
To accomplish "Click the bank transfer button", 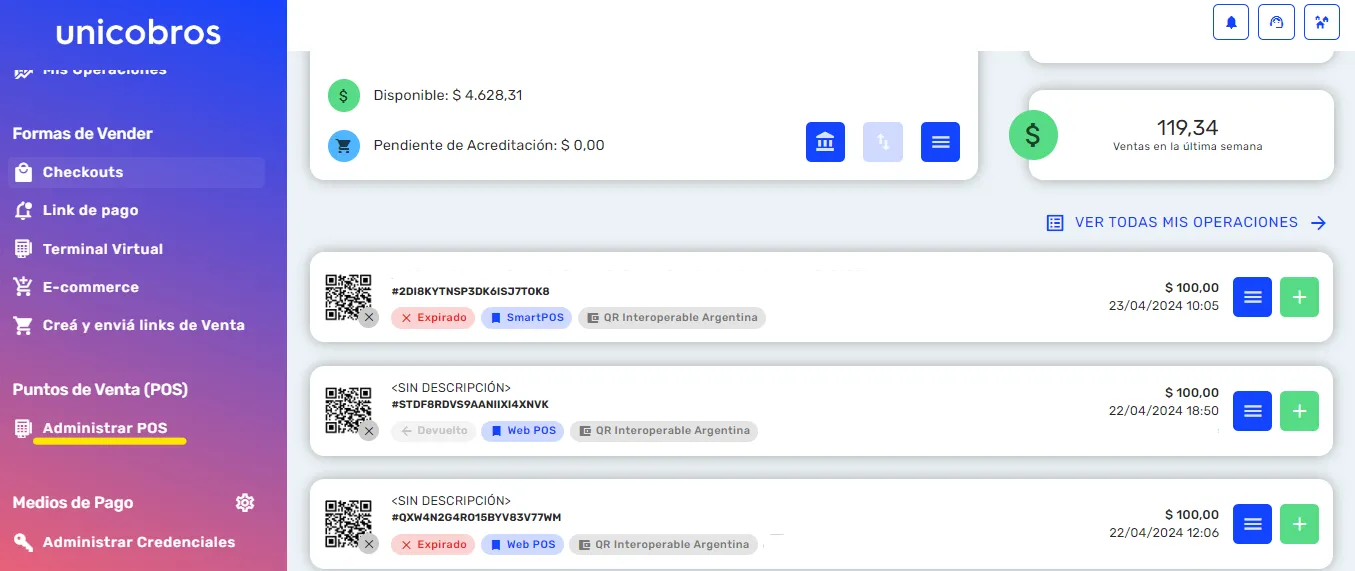I will click(826, 142).
